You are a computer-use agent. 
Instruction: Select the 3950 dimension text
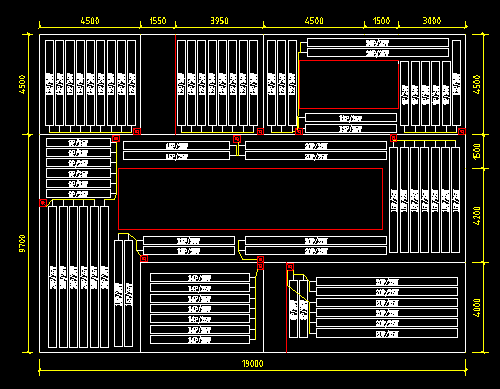219,21
